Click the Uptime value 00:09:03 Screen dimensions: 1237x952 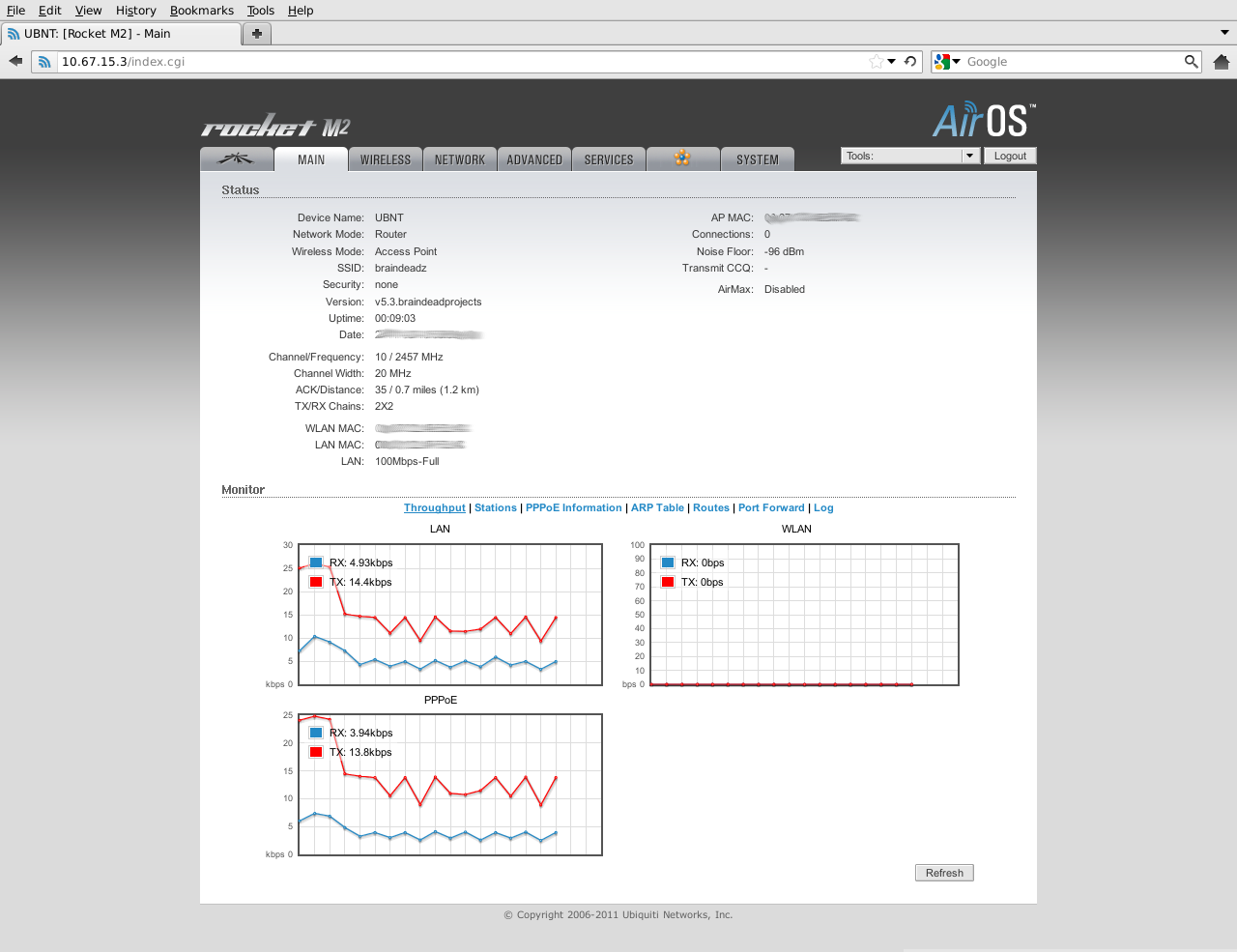(395, 318)
